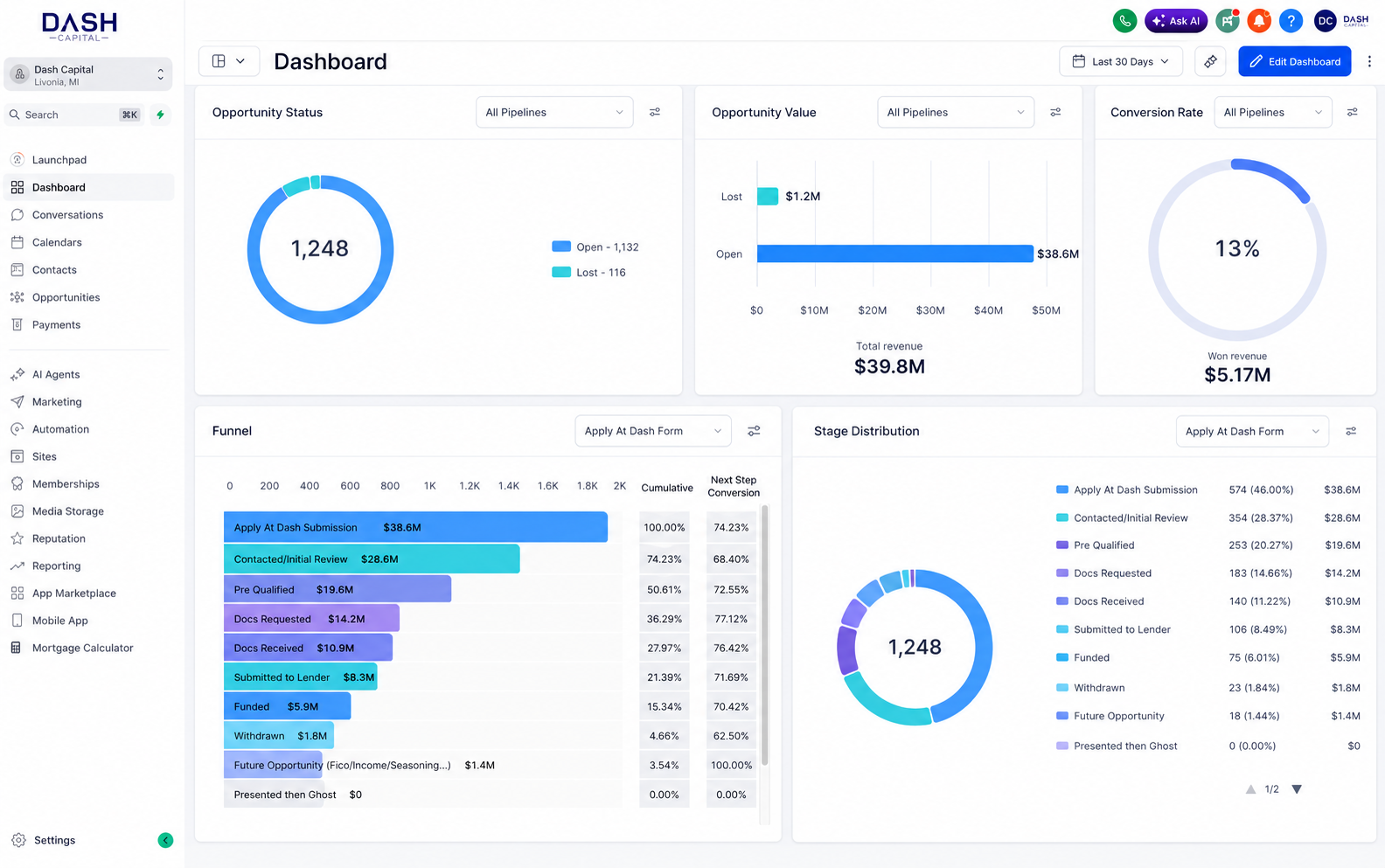Click the Reputation star icon
This screenshot has height=868, width=1385.
pos(17,538)
